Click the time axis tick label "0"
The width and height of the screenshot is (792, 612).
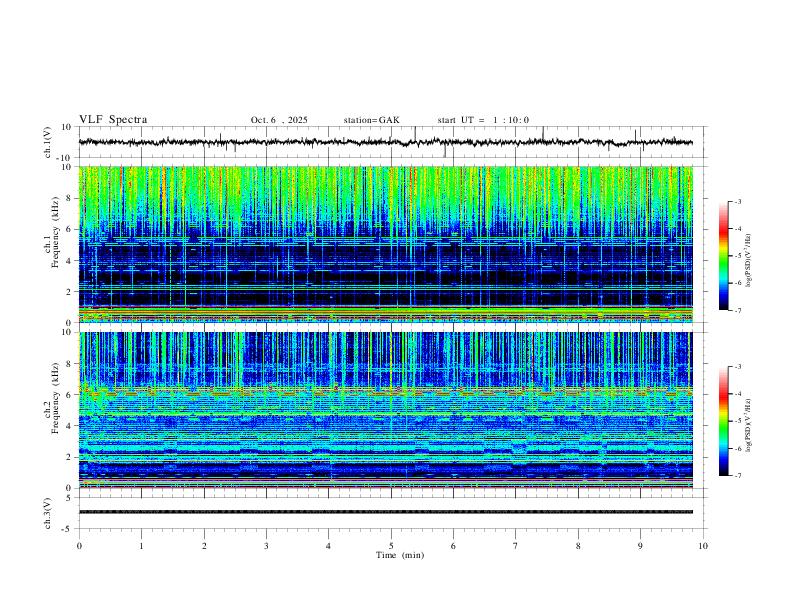(x=79, y=546)
